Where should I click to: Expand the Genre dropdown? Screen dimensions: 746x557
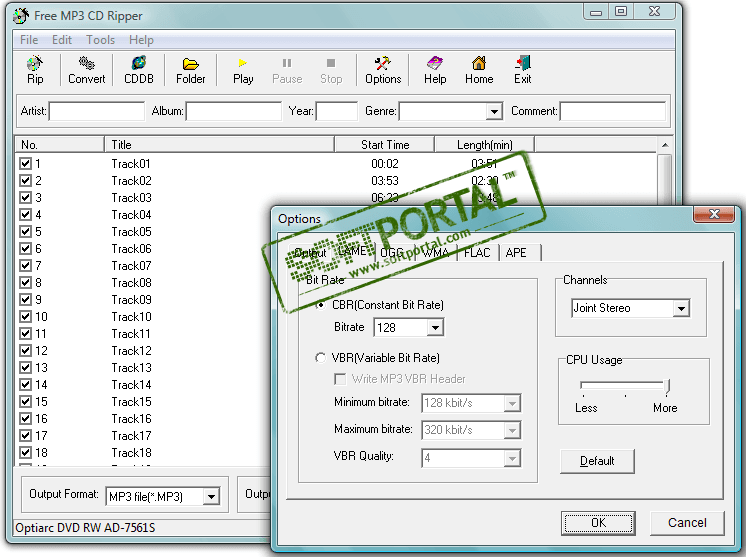pyautogui.click(x=494, y=111)
